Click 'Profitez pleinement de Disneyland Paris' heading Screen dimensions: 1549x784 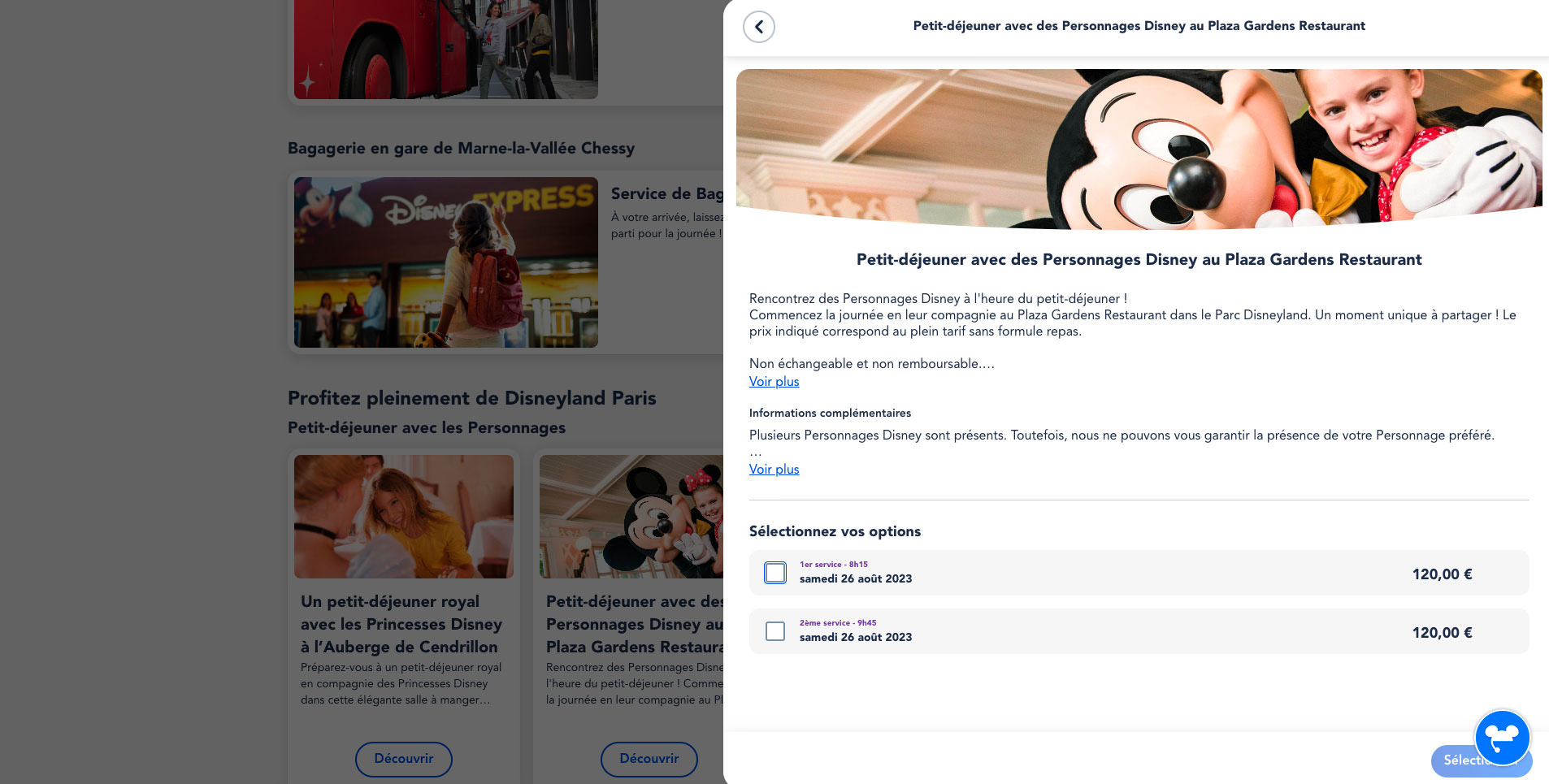[x=471, y=398]
